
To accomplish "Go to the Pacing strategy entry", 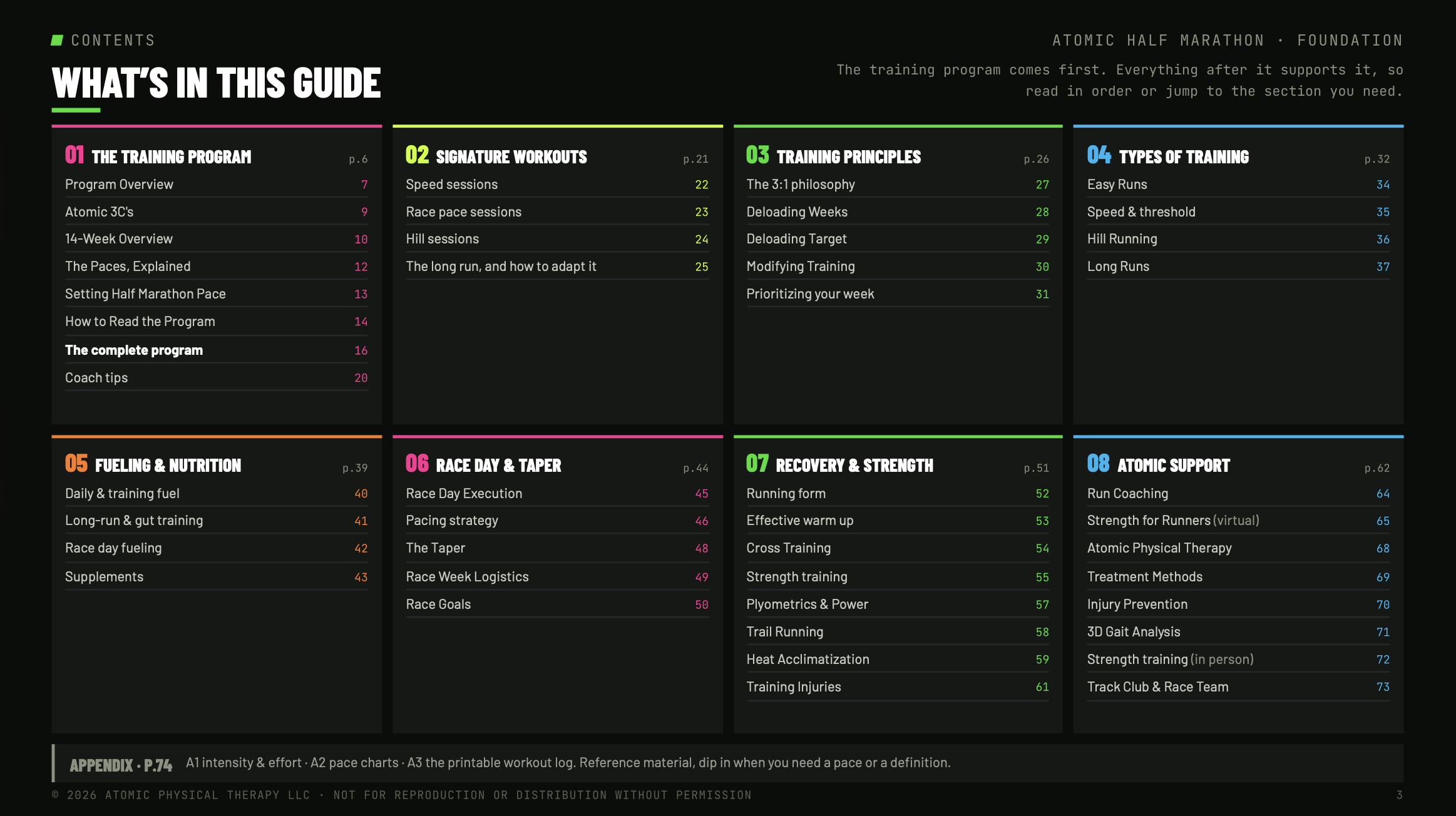I will 557,521.
